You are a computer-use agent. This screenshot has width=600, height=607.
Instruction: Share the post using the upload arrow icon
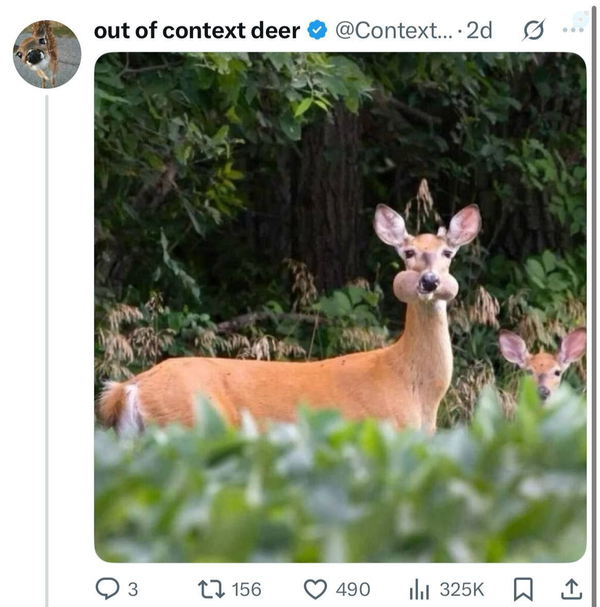click(x=571, y=589)
